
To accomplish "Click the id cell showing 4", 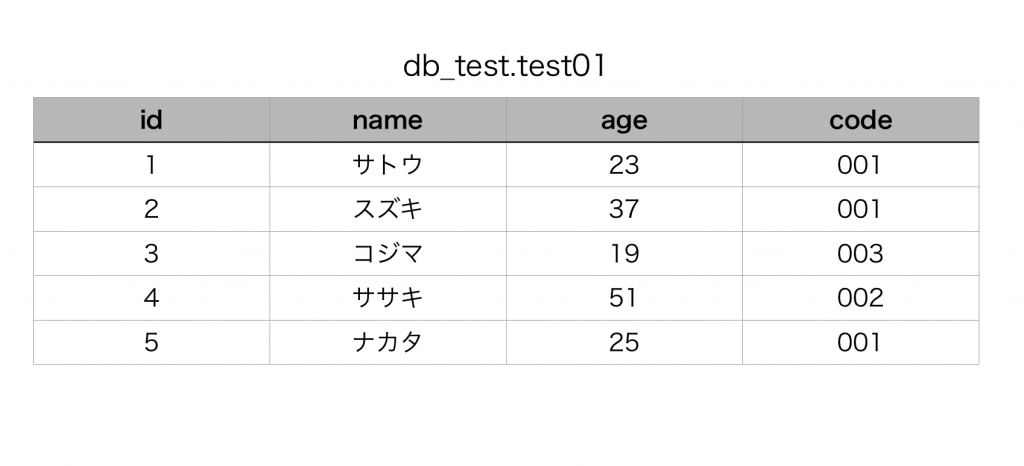I will [x=151, y=298].
